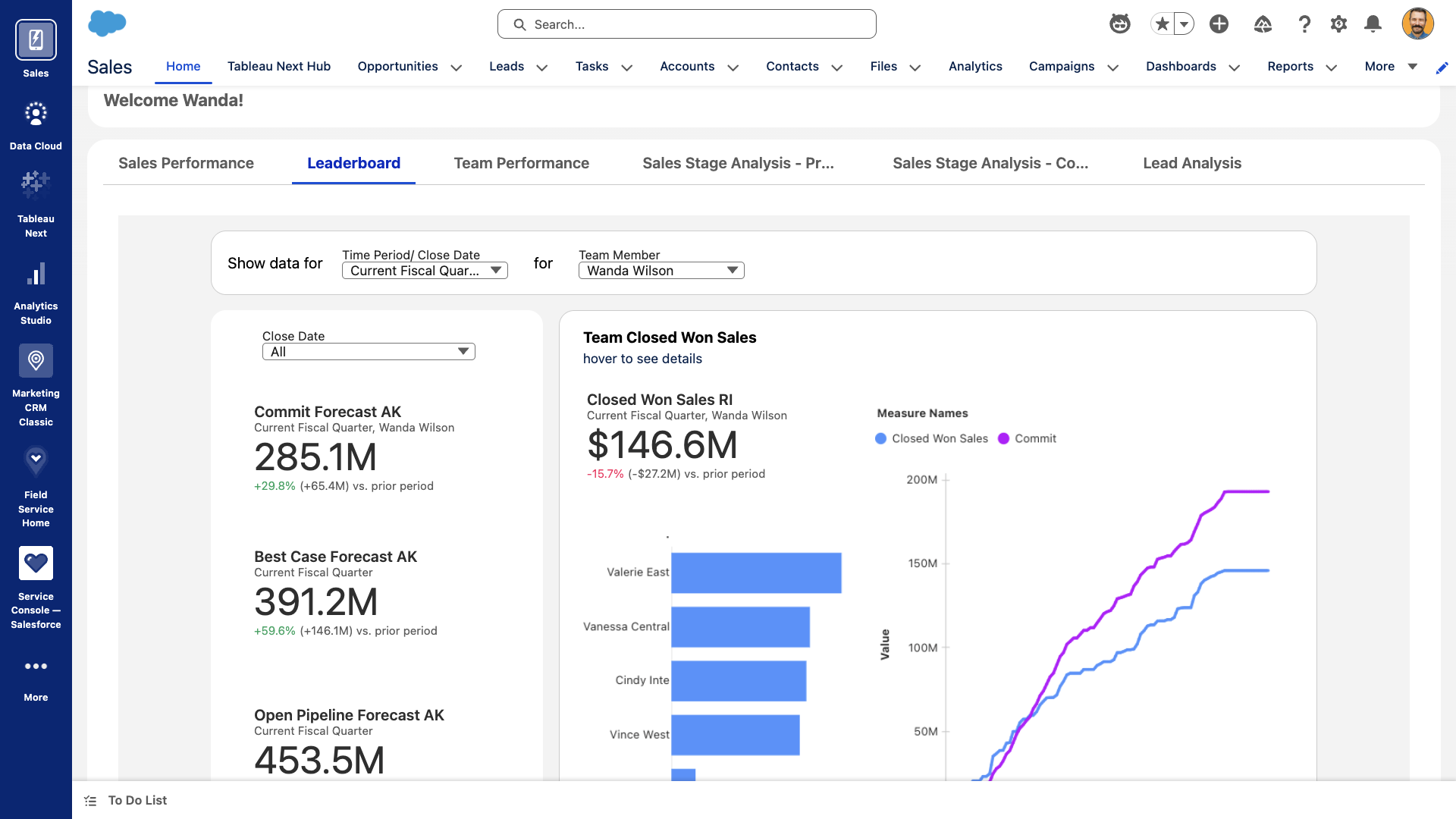
Task: Open Field Service Home app
Action: (x=36, y=460)
